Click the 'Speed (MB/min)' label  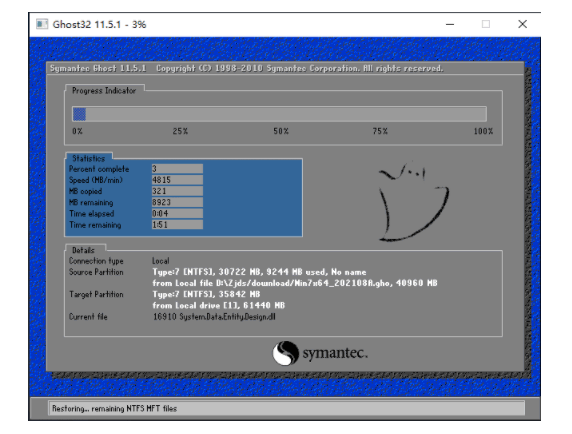96,180
